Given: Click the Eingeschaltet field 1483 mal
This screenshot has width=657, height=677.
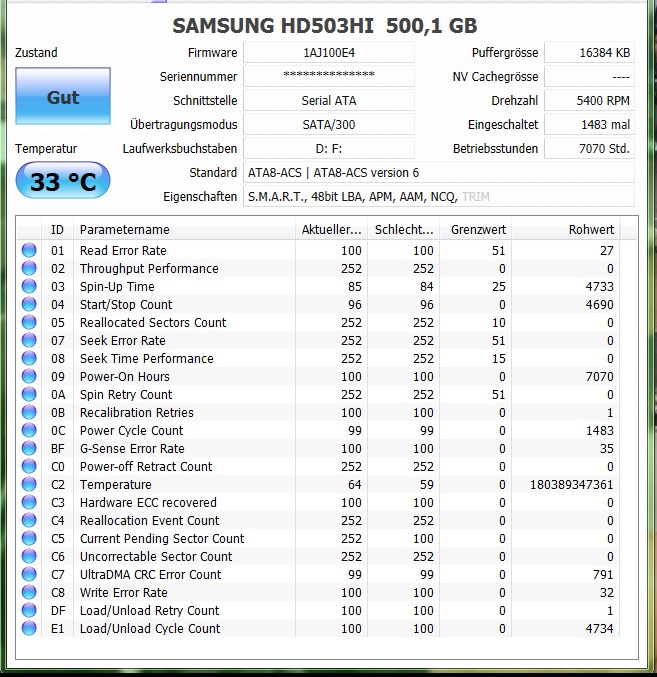Looking at the screenshot, I should pos(590,125).
